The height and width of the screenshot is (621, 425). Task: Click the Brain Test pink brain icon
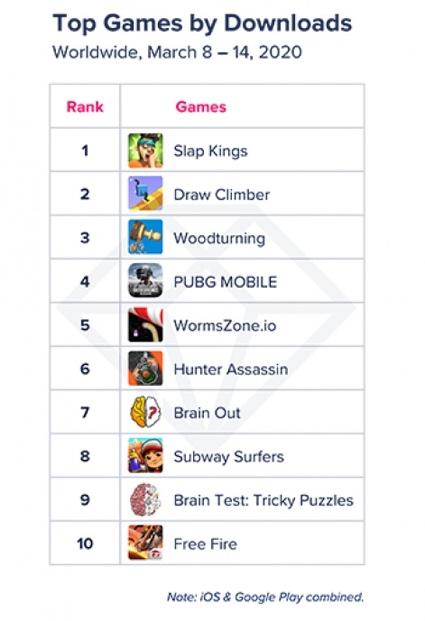click(x=145, y=499)
